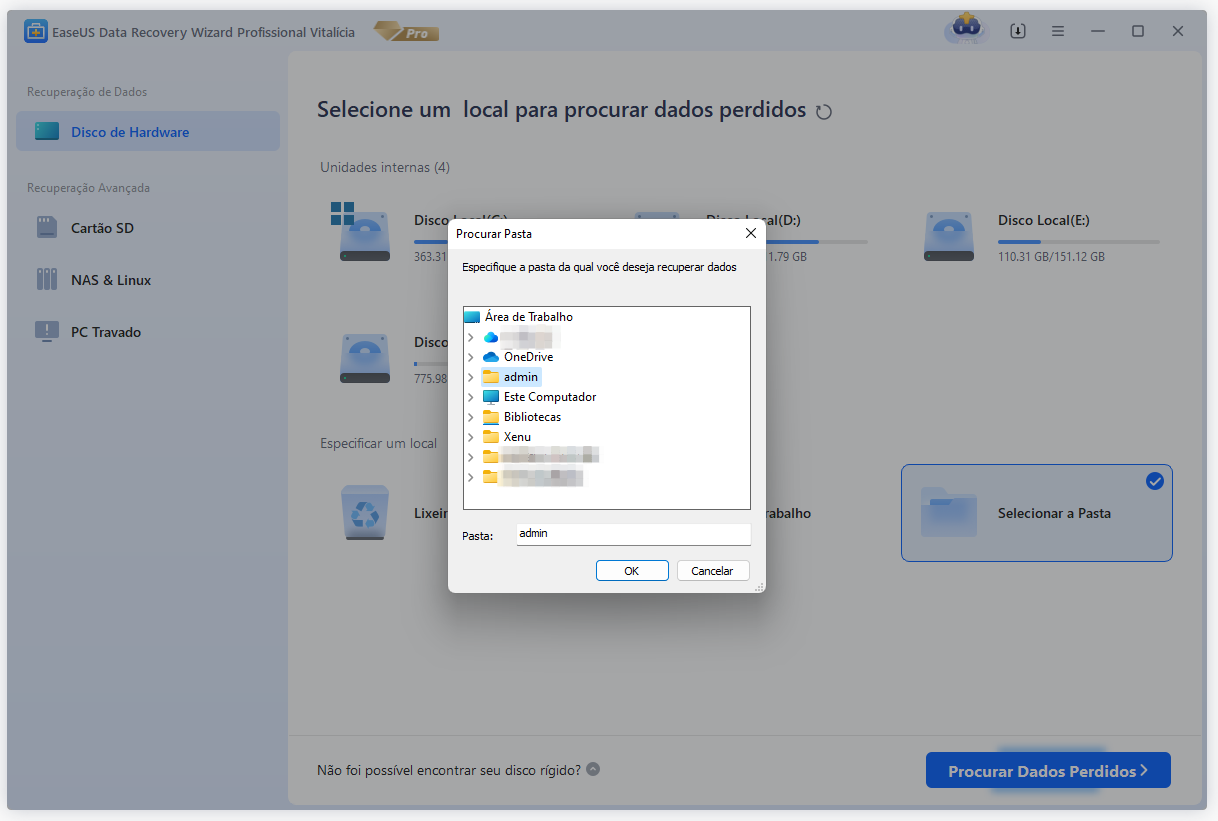The height and width of the screenshot is (821, 1218).
Task: Select the Disco Local(C:) drive icon
Action: pos(362,234)
